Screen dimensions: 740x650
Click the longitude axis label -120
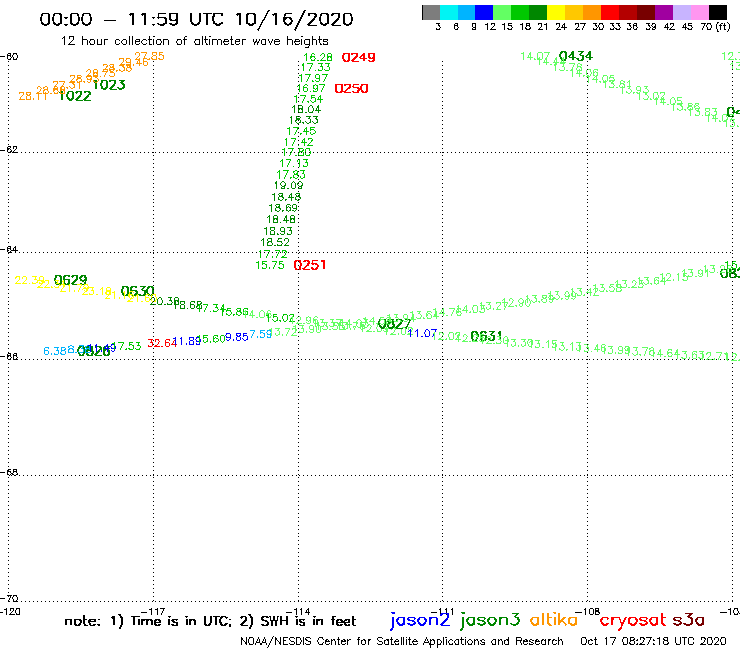coord(10,612)
